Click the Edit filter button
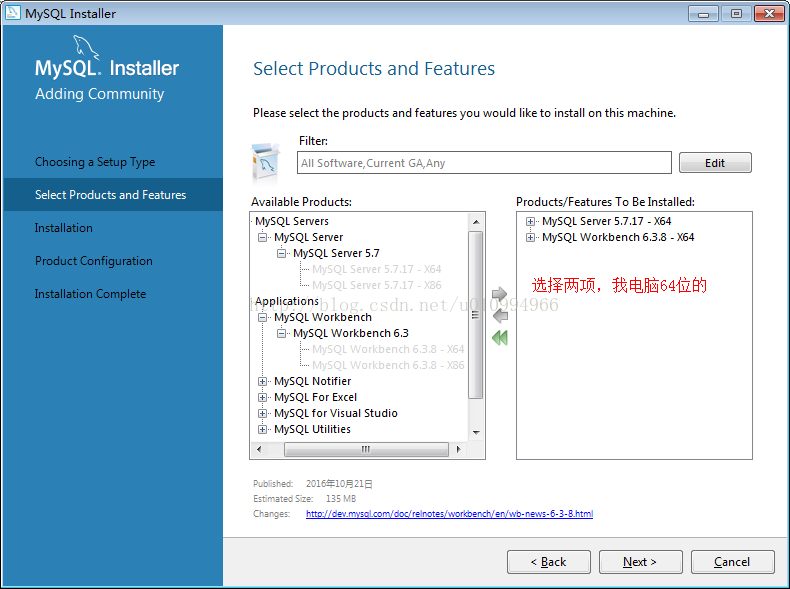Image resolution: width=790 pixels, height=589 pixels. click(715, 163)
